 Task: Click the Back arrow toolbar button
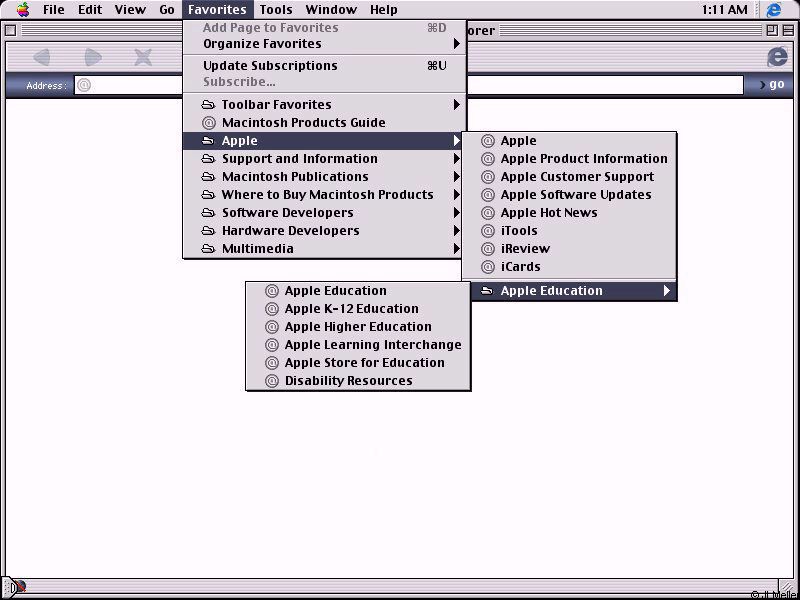click(42, 57)
